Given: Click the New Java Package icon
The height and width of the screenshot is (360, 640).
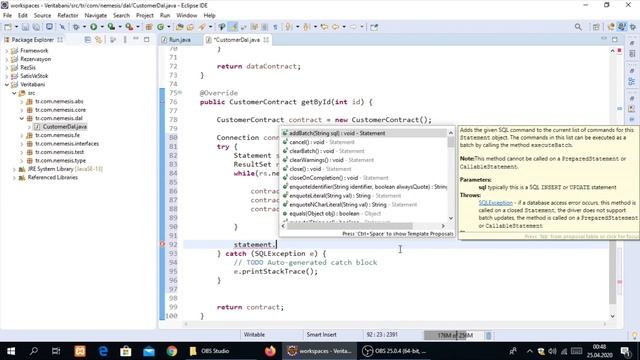Looking at the screenshot, I should tap(149, 27).
